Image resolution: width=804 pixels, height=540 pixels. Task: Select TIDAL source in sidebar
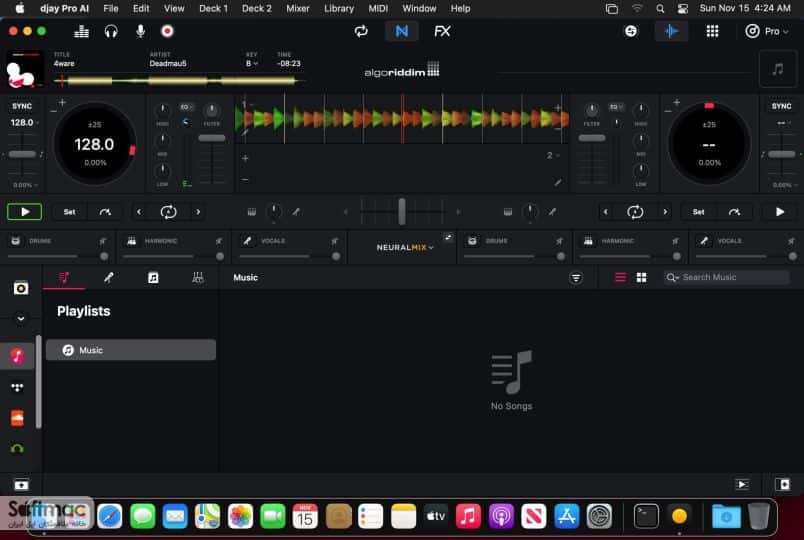pyautogui.click(x=17, y=387)
